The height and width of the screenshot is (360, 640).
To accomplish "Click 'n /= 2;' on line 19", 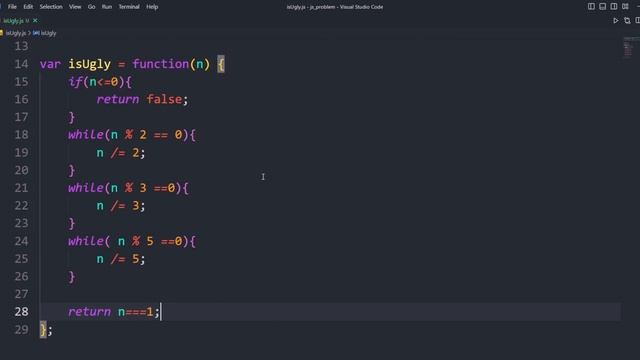I will (120, 153).
